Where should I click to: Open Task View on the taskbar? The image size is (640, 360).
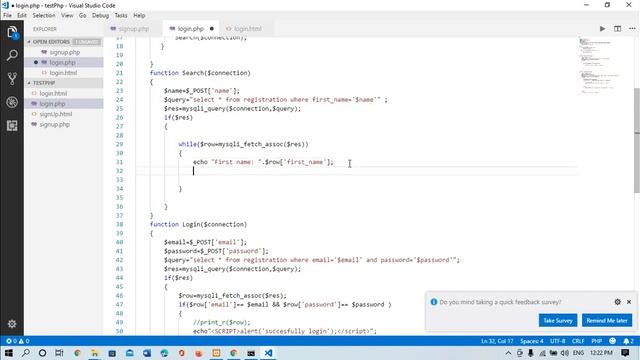point(59,353)
